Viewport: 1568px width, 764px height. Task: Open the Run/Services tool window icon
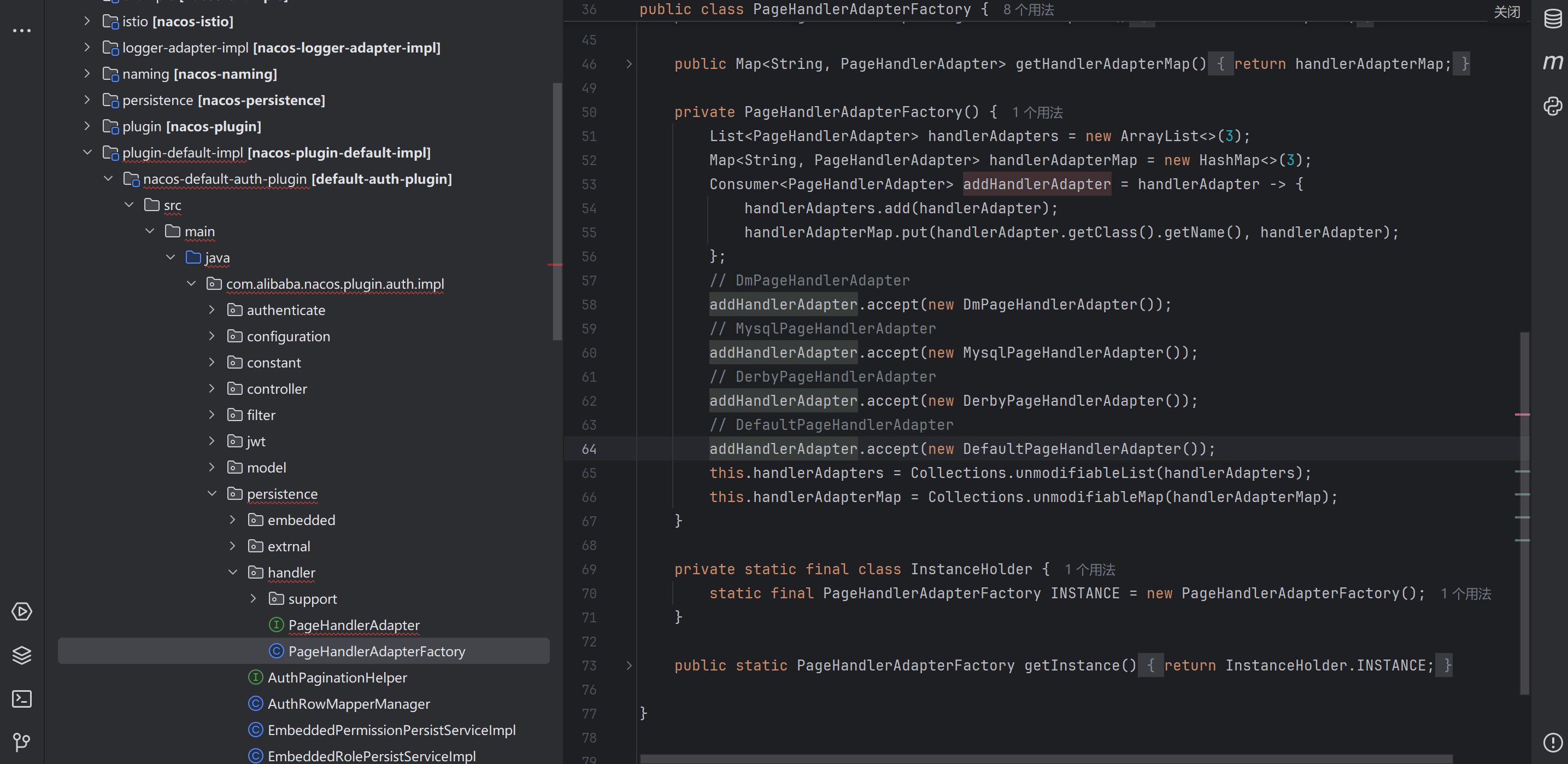tap(22, 611)
